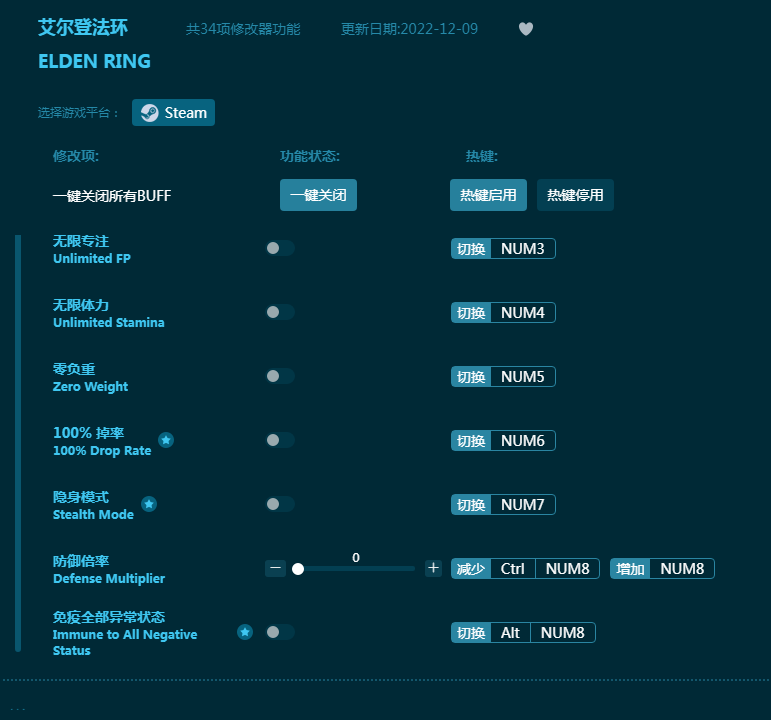The image size is (771, 720).
Task: Click the 热键停用 button
Action: pos(575,195)
